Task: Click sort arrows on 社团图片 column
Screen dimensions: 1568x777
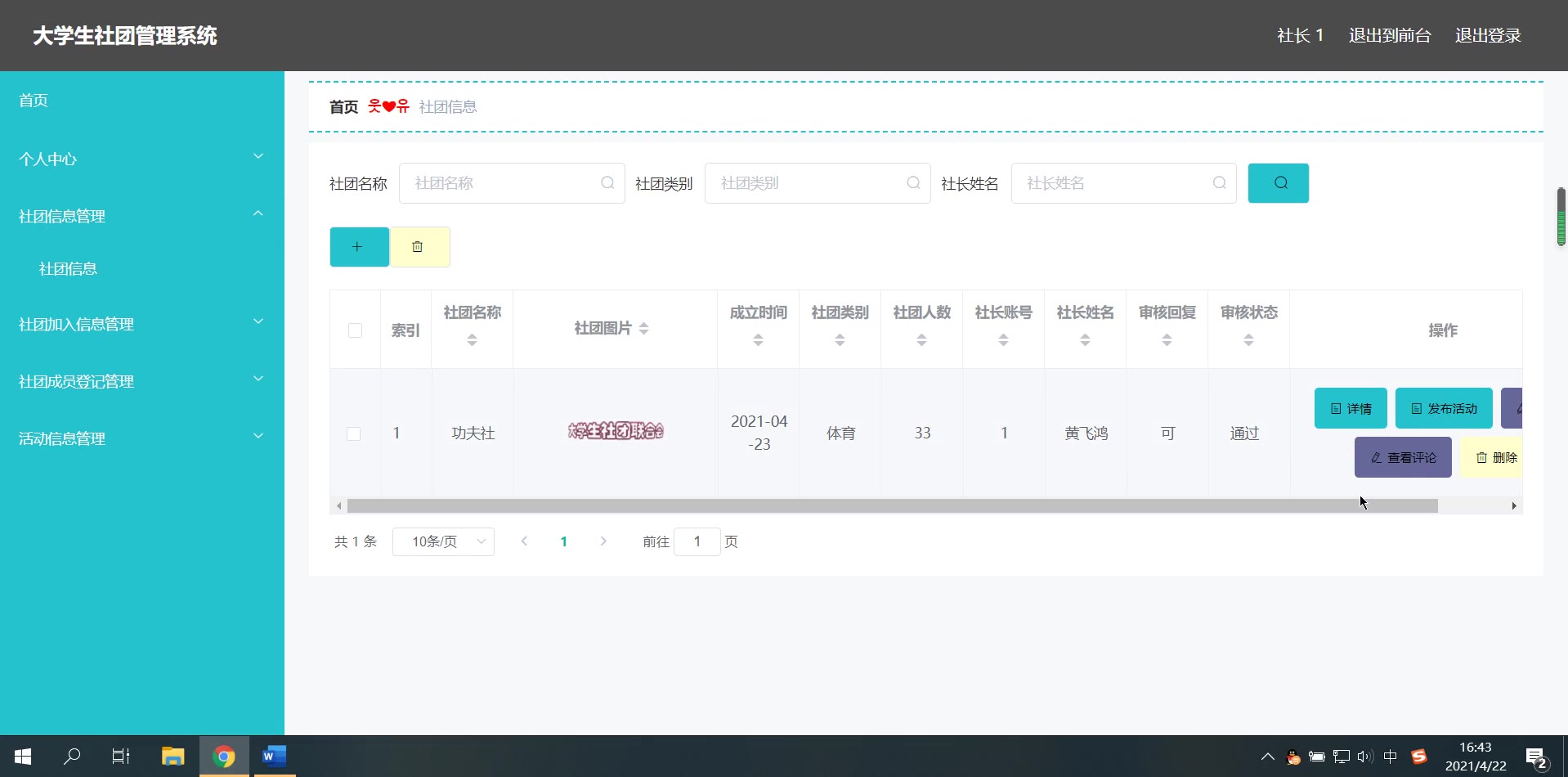Action: point(644,329)
